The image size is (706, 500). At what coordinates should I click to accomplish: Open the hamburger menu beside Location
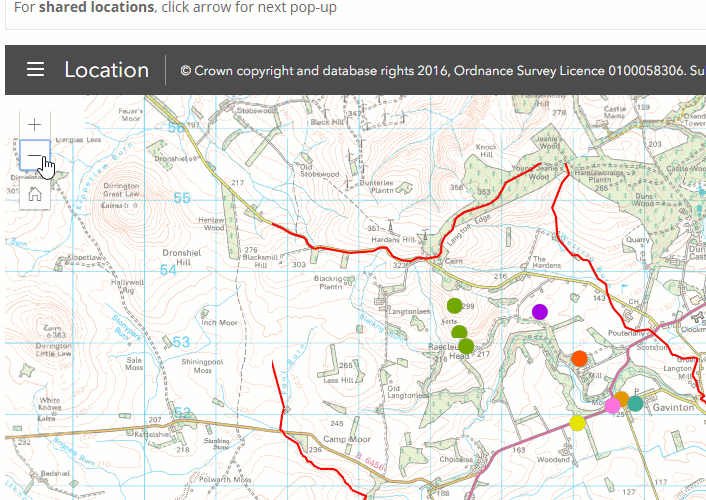tap(35, 69)
